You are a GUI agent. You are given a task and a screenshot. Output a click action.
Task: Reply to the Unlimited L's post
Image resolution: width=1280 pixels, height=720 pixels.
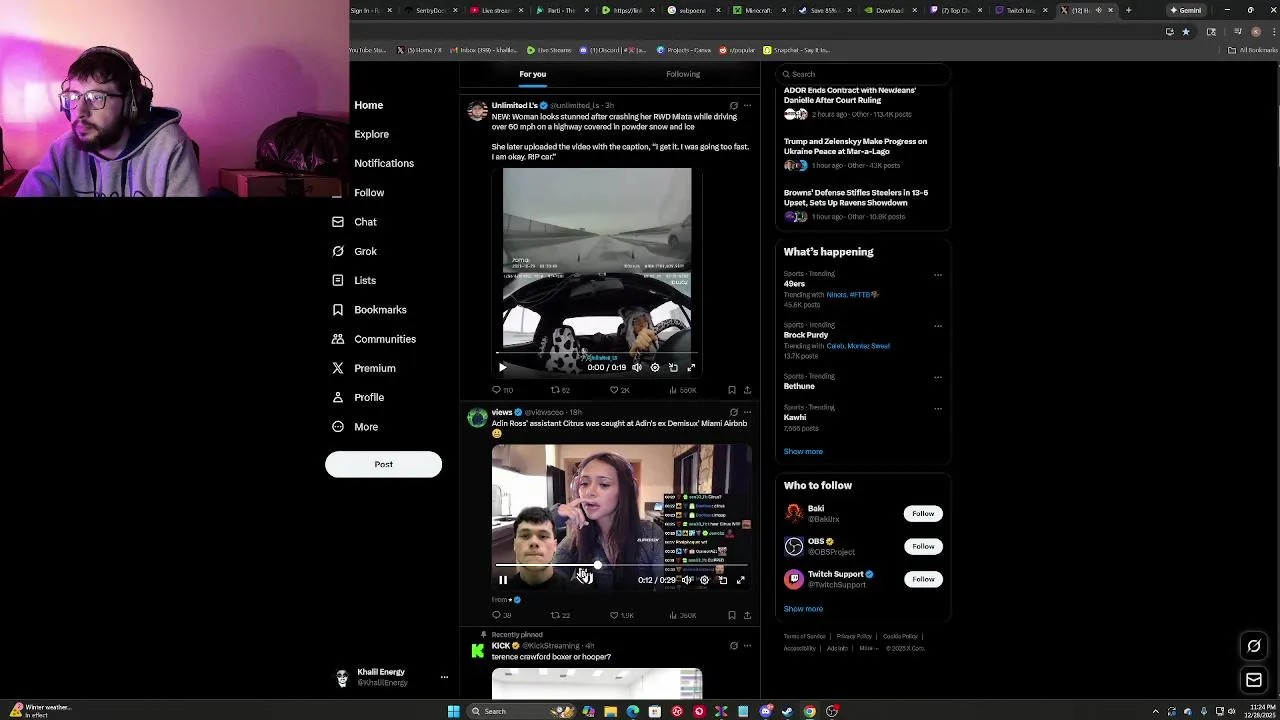pyautogui.click(x=496, y=390)
